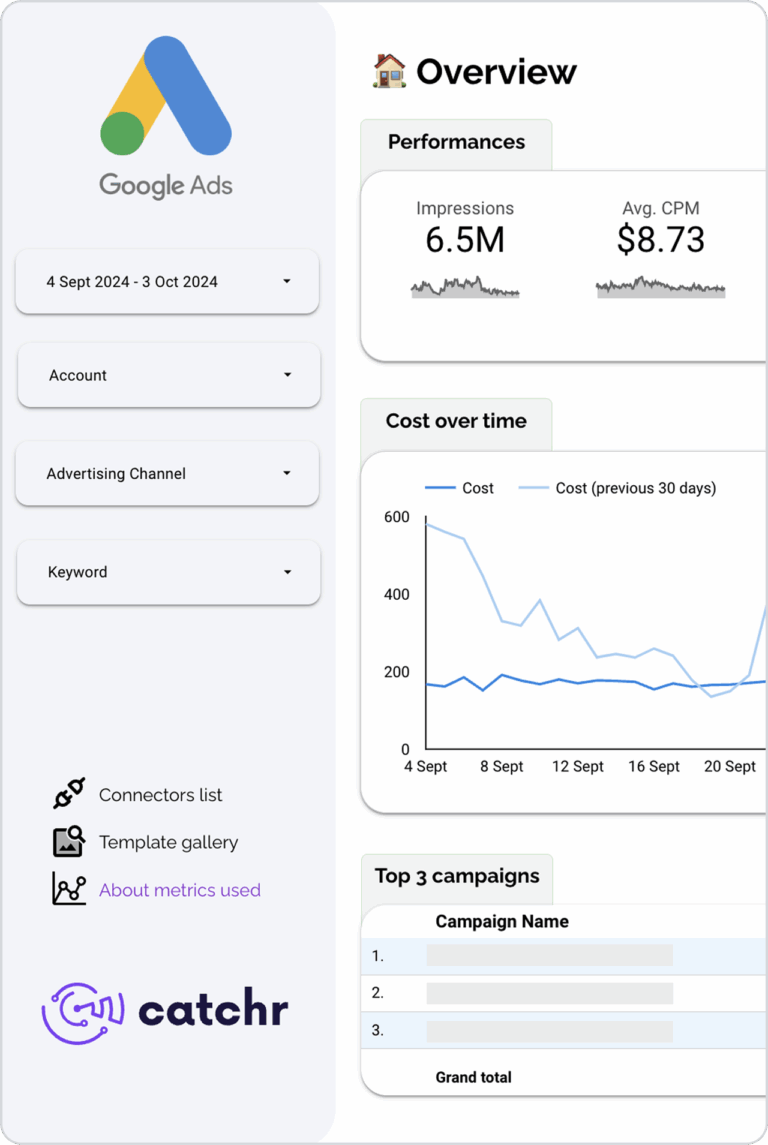This screenshot has height=1145, width=768.
Task: Open the Advertising Channel dropdown
Action: click(168, 473)
